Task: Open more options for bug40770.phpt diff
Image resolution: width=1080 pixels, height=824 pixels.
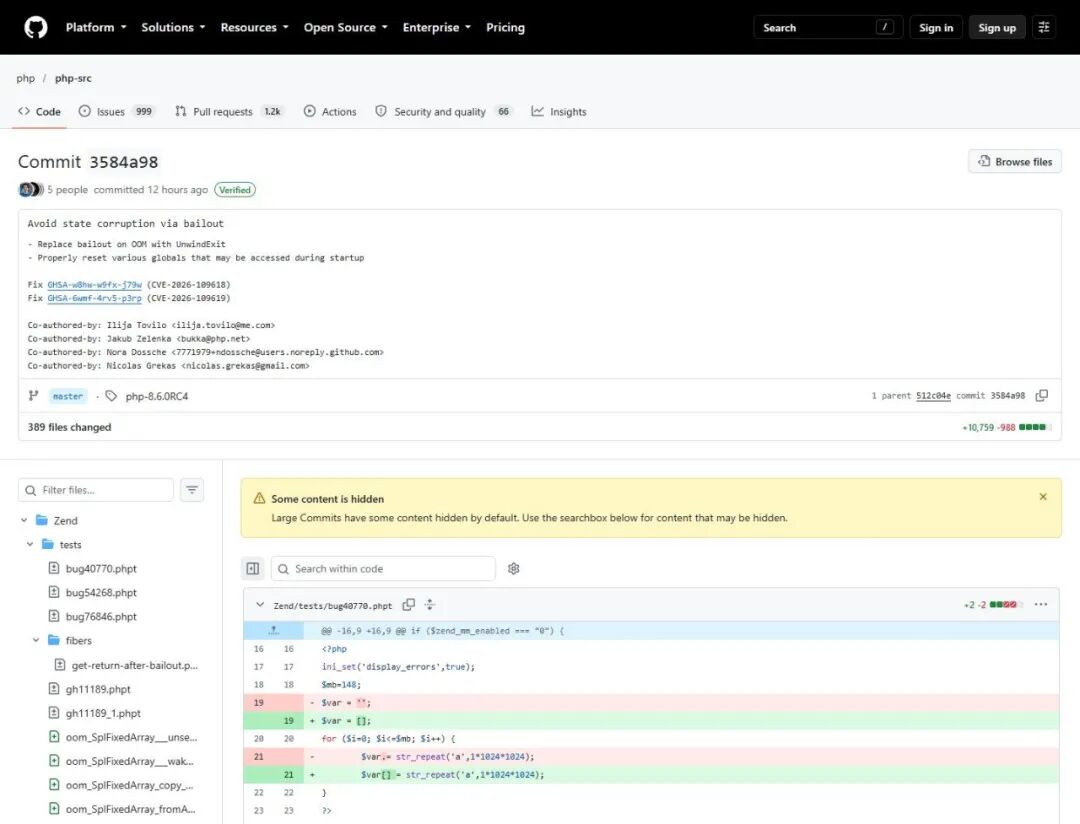Action: (1041, 604)
